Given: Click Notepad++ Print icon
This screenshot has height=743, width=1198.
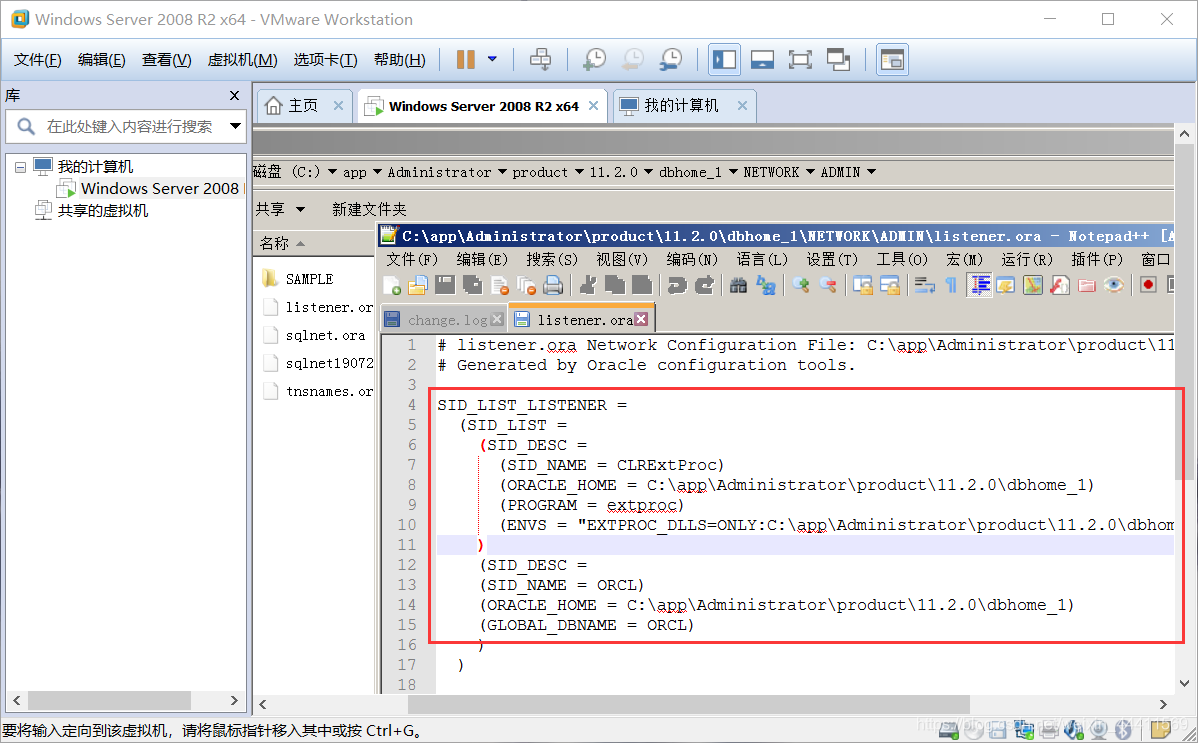Looking at the screenshot, I should (553, 285).
